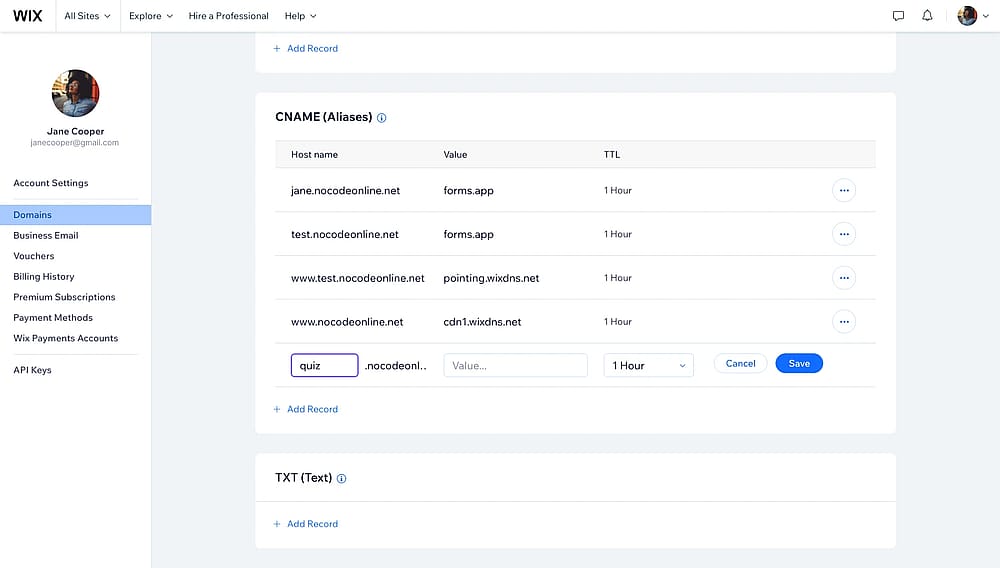The height and width of the screenshot is (568, 1000).
Task: Click the CNAME (Aliases) info icon
Action: [381, 118]
